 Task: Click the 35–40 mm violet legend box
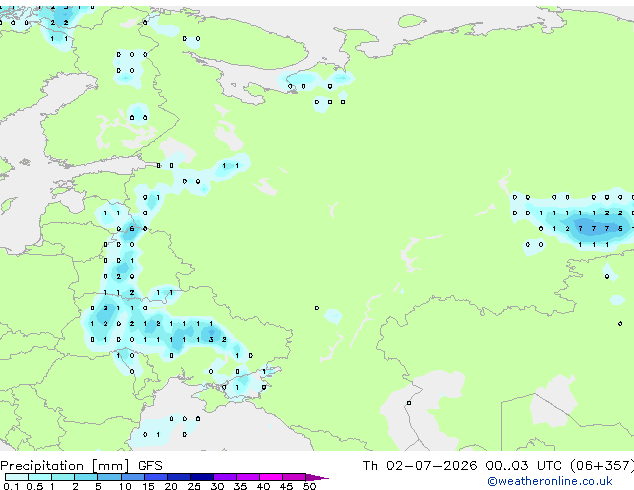[247, 477]
